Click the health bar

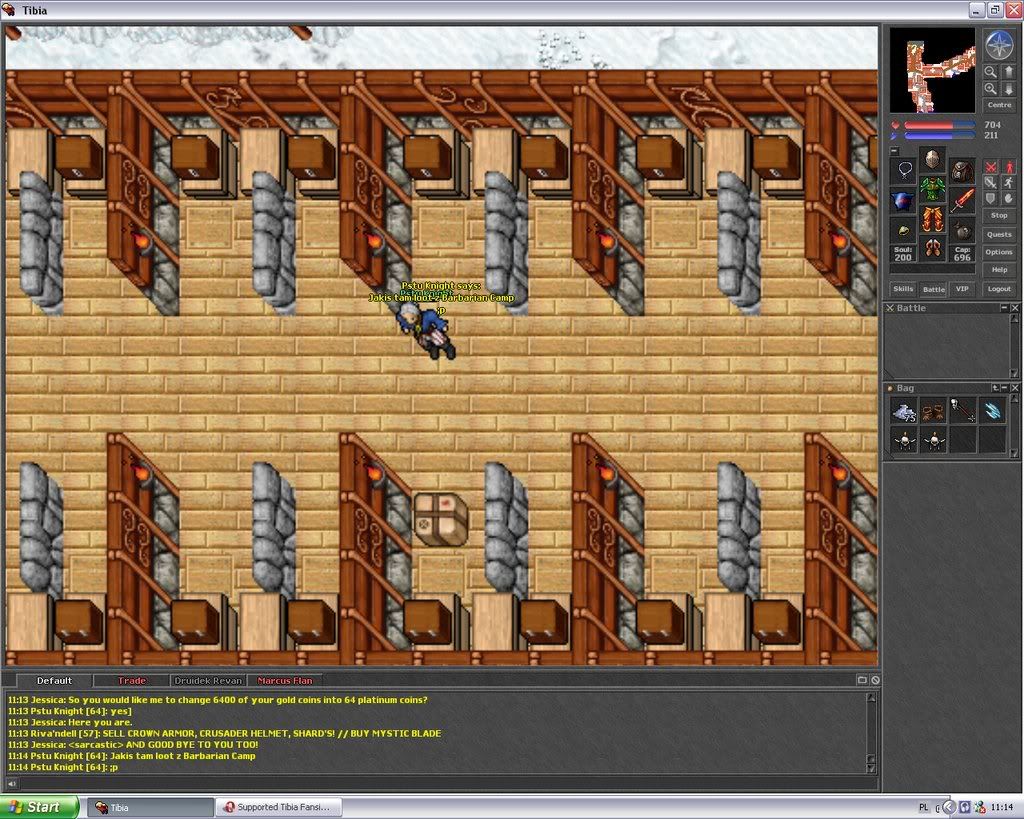pos(939,125)
